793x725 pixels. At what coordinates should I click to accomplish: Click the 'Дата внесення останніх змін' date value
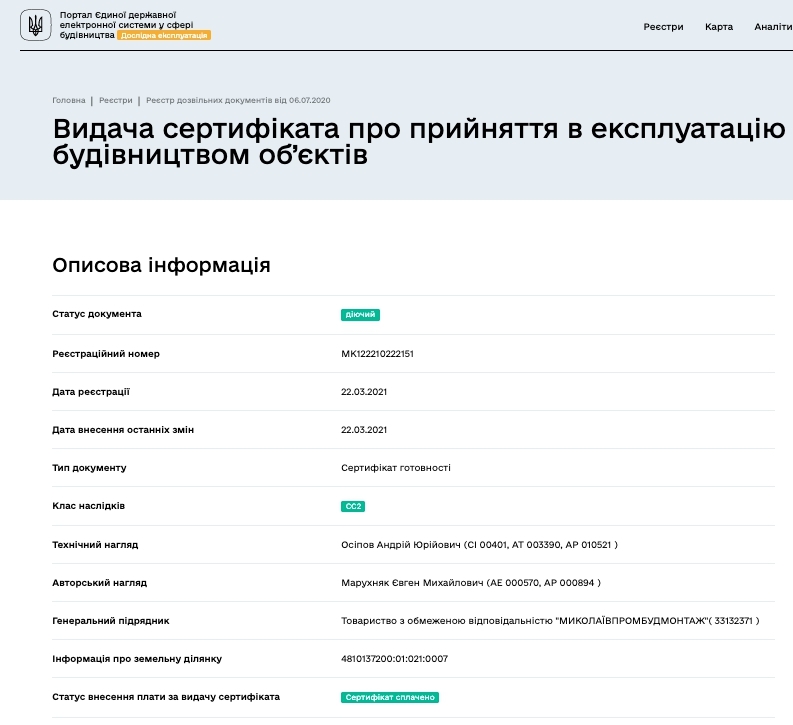[364, 430]
